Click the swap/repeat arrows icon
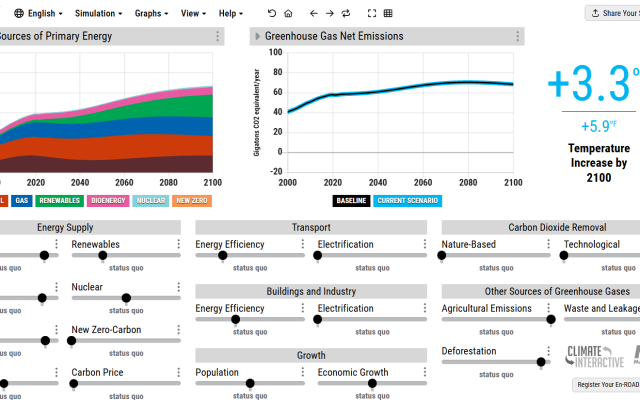Image resolution: width=640 pixels, height=400 pixels. tap(346, 13)
